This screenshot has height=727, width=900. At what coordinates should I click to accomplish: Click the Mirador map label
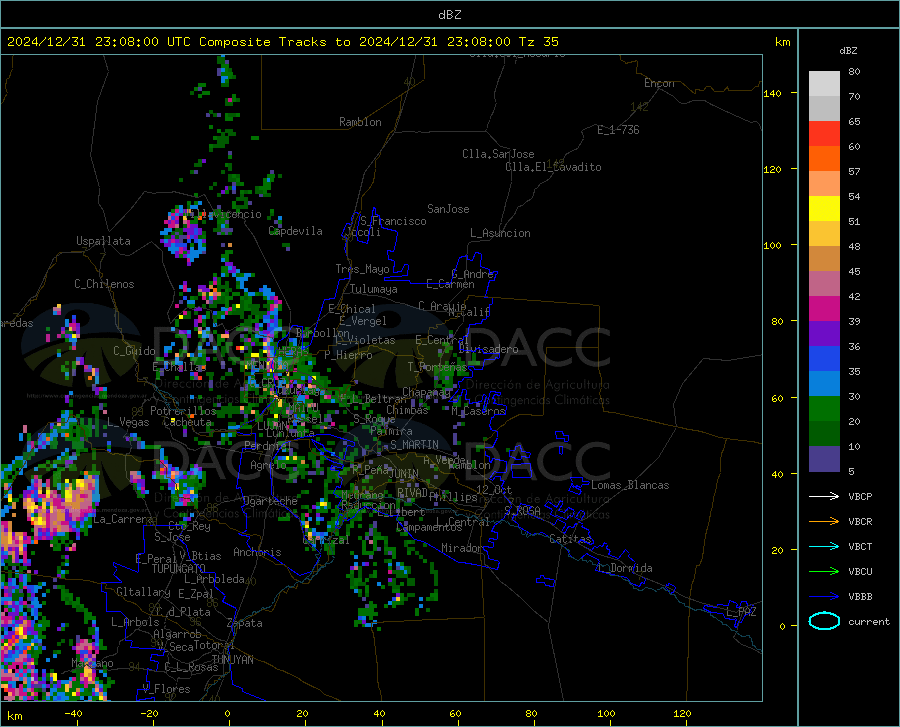tap(461, 548)
